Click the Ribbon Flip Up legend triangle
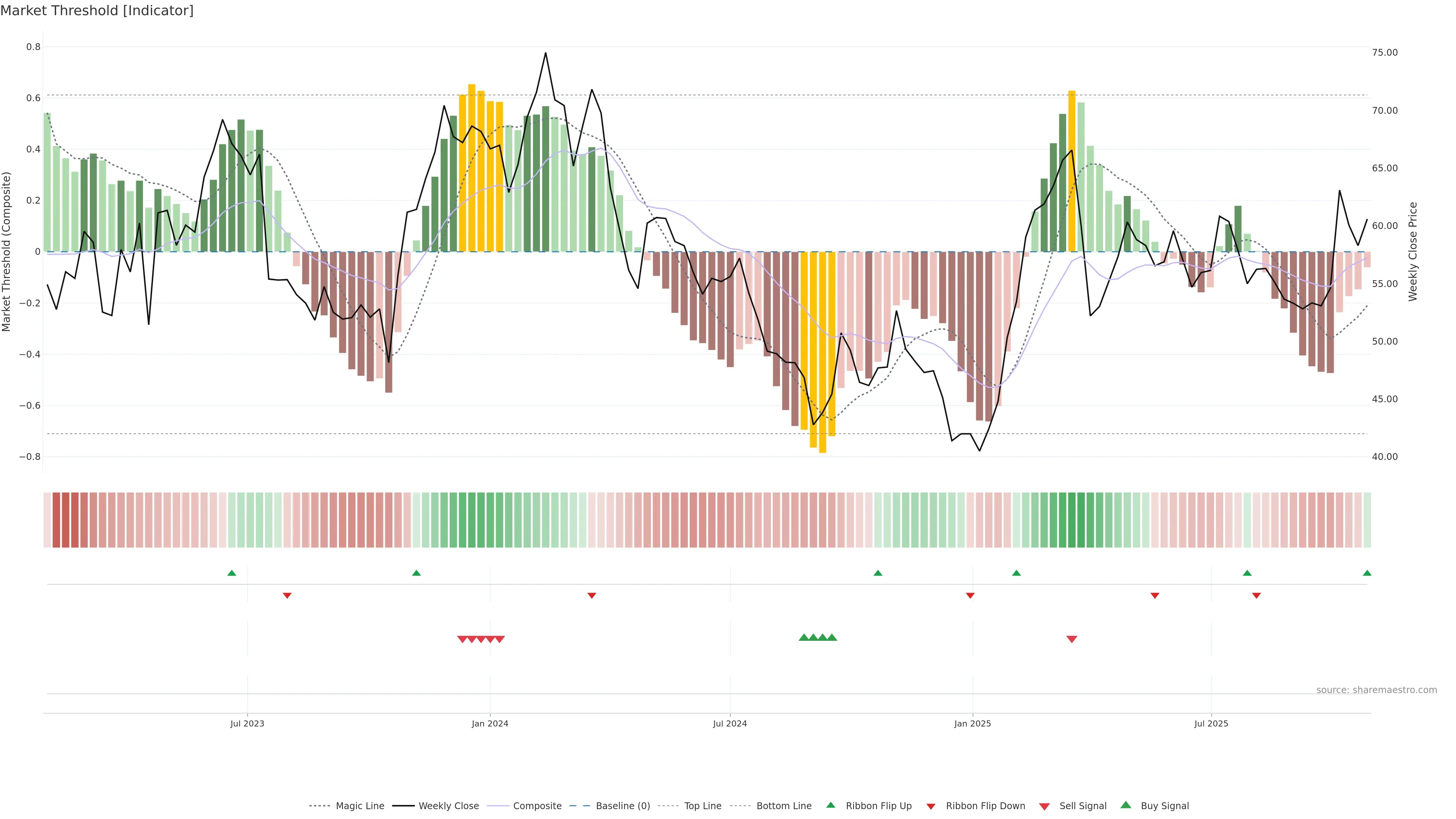This screenshot has width=1456, height=819. tap(830, 805)
